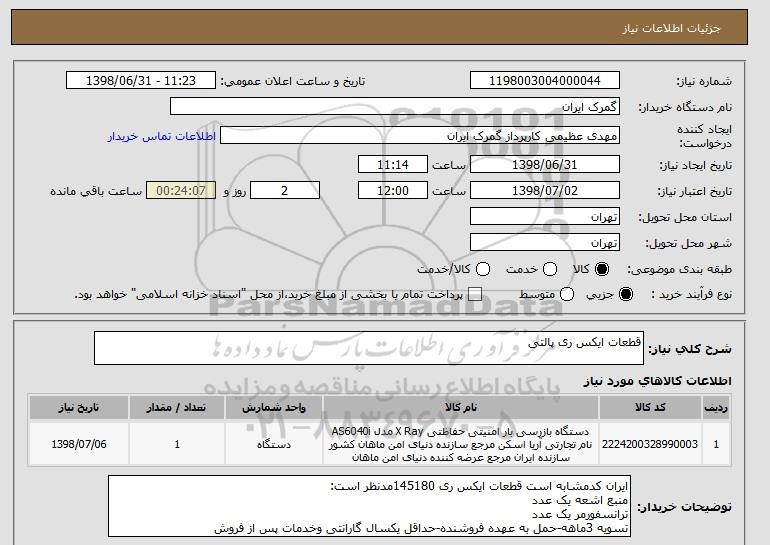Click the item name cell mentioning AS6040i
The image size is (770, 545).
tap(461, 444)
